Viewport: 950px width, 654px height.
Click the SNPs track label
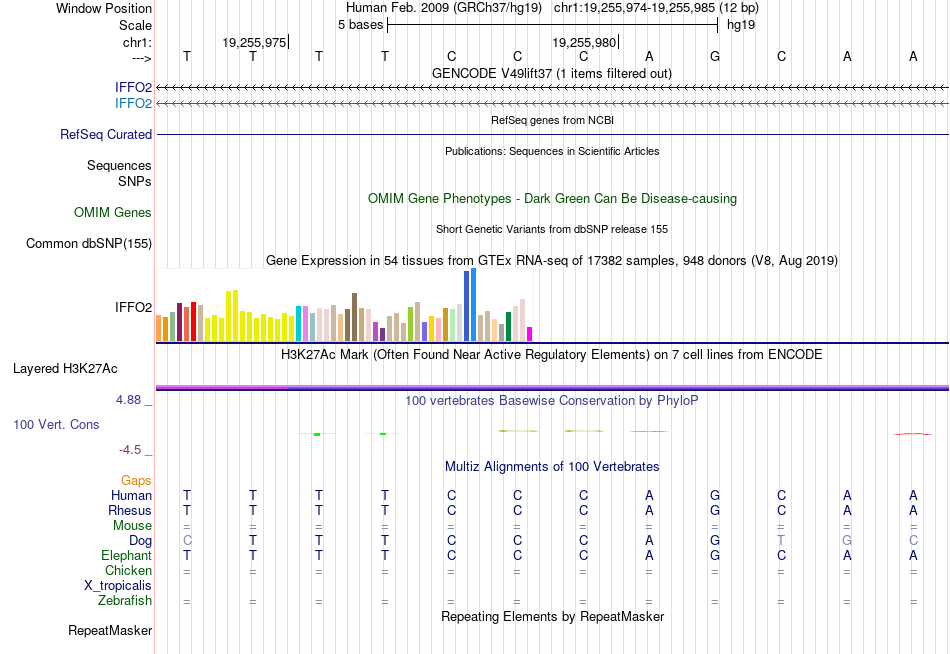[x=135, y=181]
